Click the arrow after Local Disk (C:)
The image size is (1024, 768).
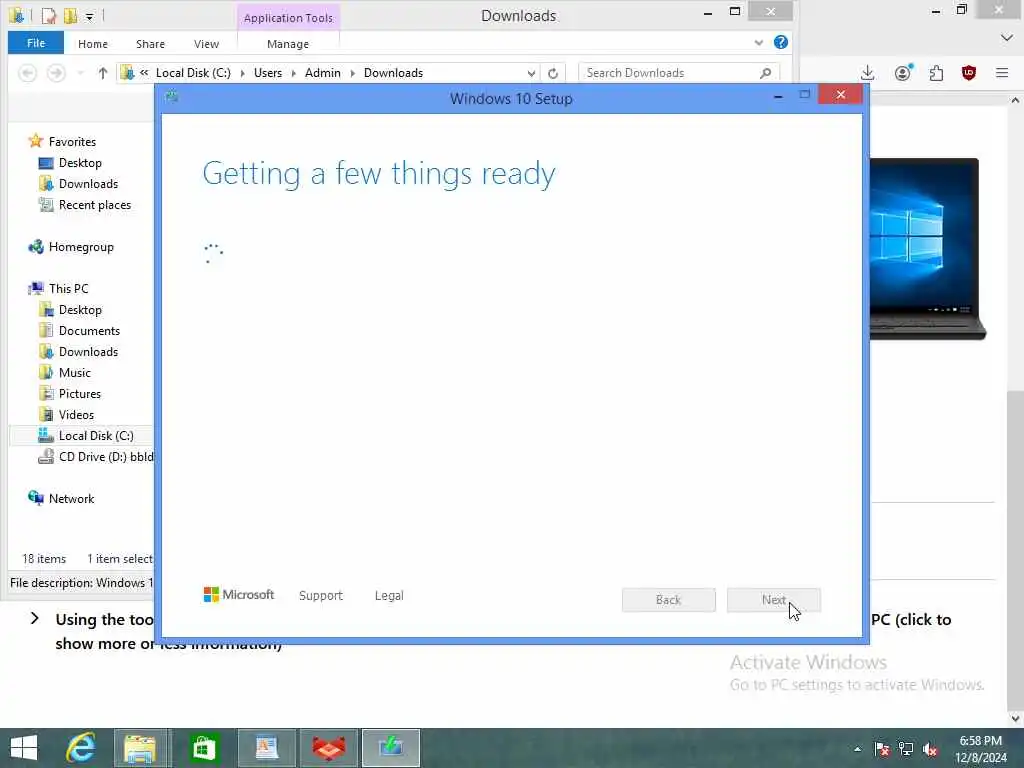click(x=242, y=73)
